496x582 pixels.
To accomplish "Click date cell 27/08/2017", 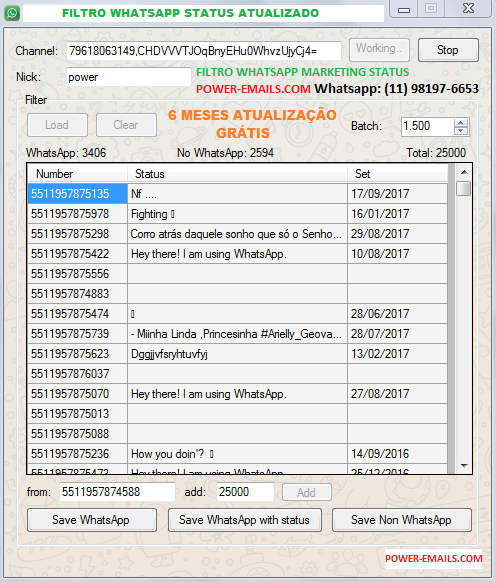I will [x=397, y=393].
